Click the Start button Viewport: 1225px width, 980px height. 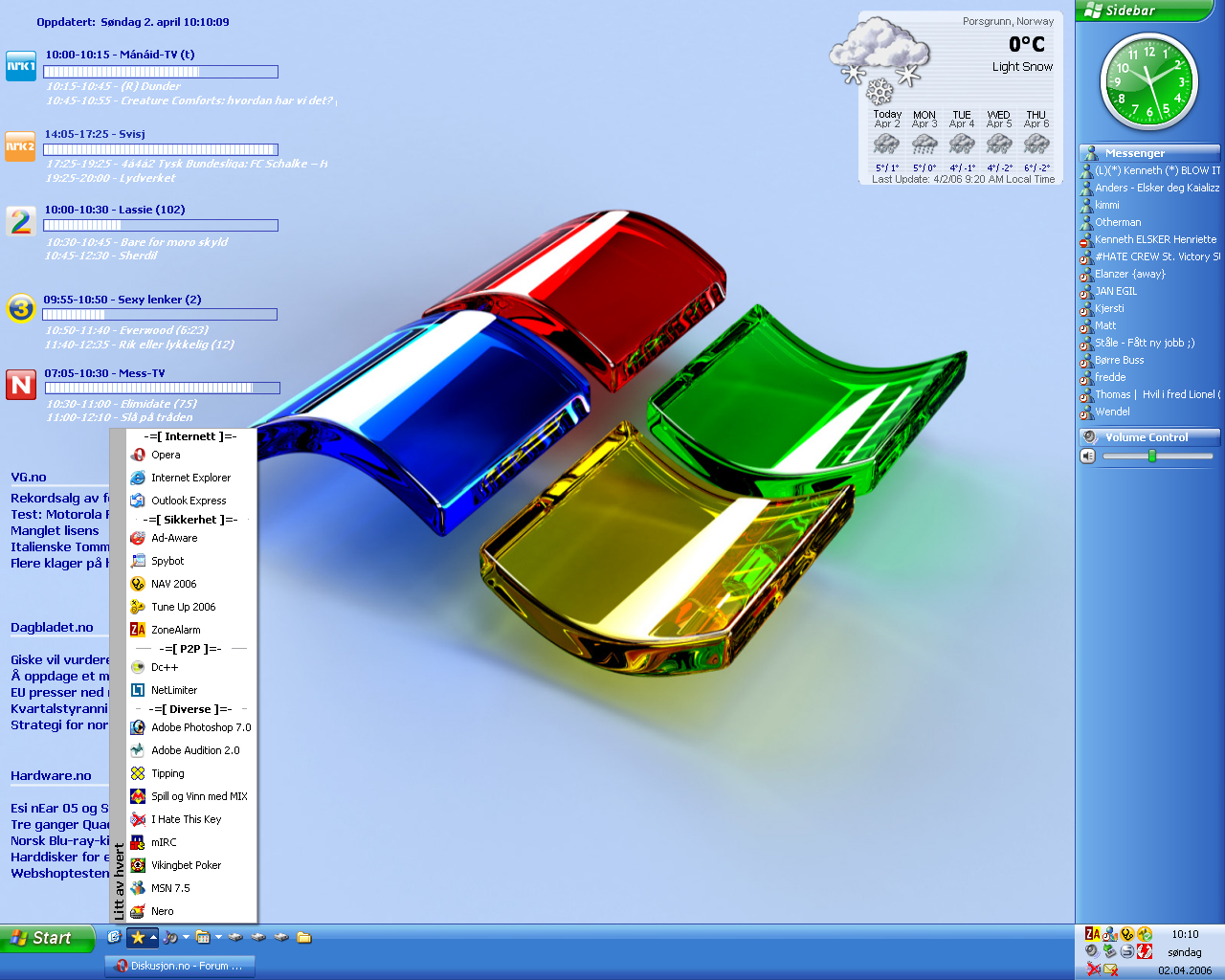[47, 938]
